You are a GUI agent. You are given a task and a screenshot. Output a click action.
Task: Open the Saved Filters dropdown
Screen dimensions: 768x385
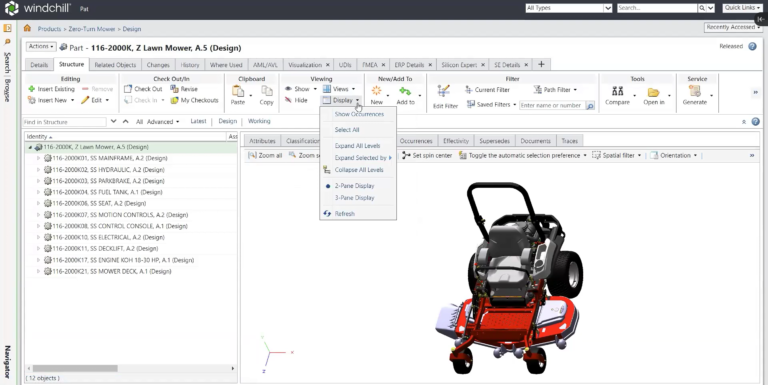pos(491,105)
